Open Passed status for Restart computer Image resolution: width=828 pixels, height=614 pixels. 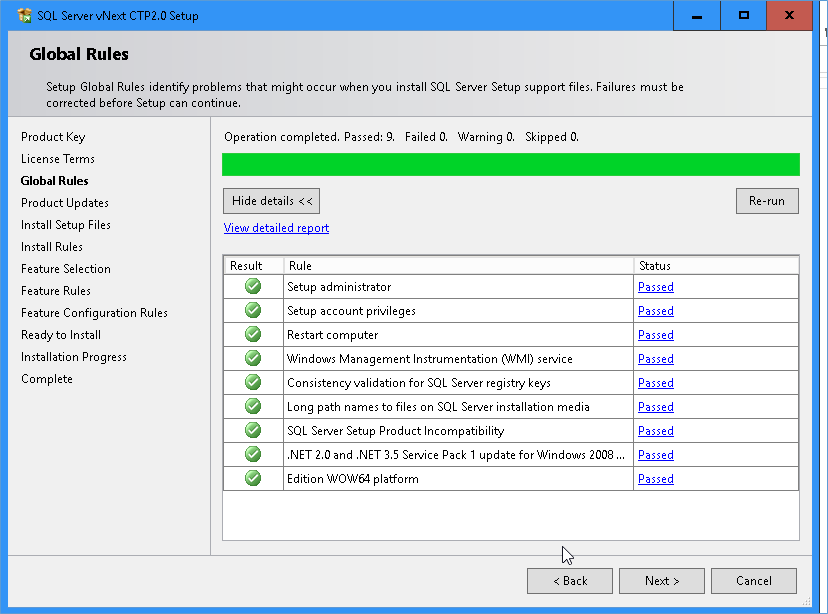[656, 335]
